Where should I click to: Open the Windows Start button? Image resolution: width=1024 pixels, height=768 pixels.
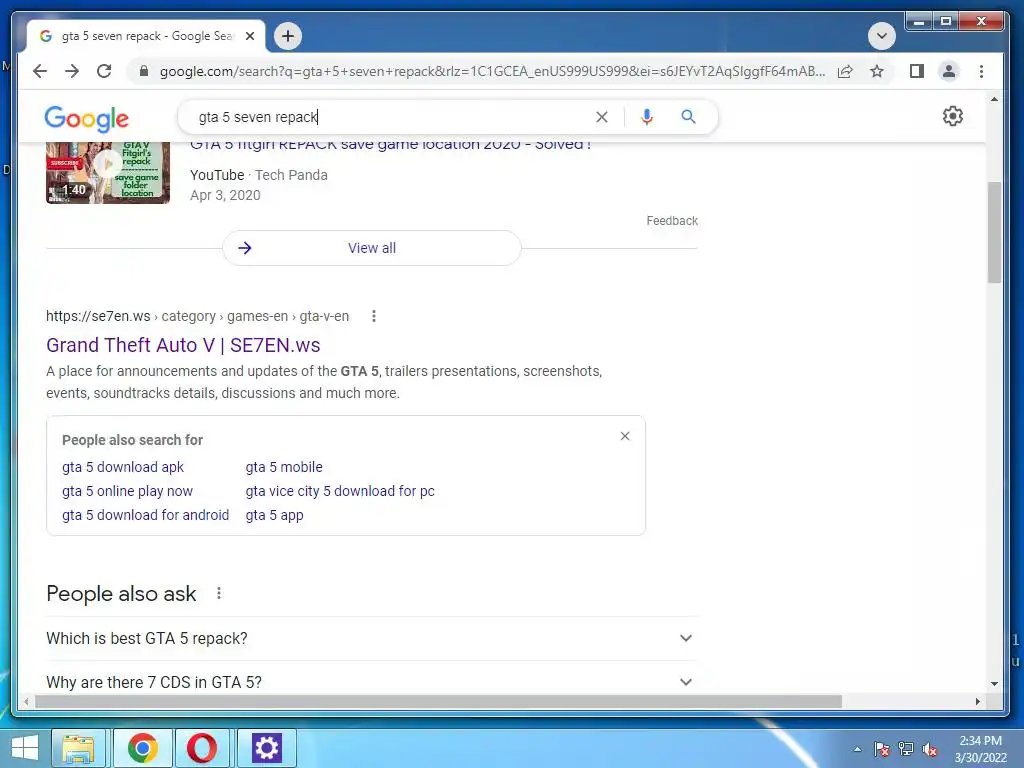(24, 748)
